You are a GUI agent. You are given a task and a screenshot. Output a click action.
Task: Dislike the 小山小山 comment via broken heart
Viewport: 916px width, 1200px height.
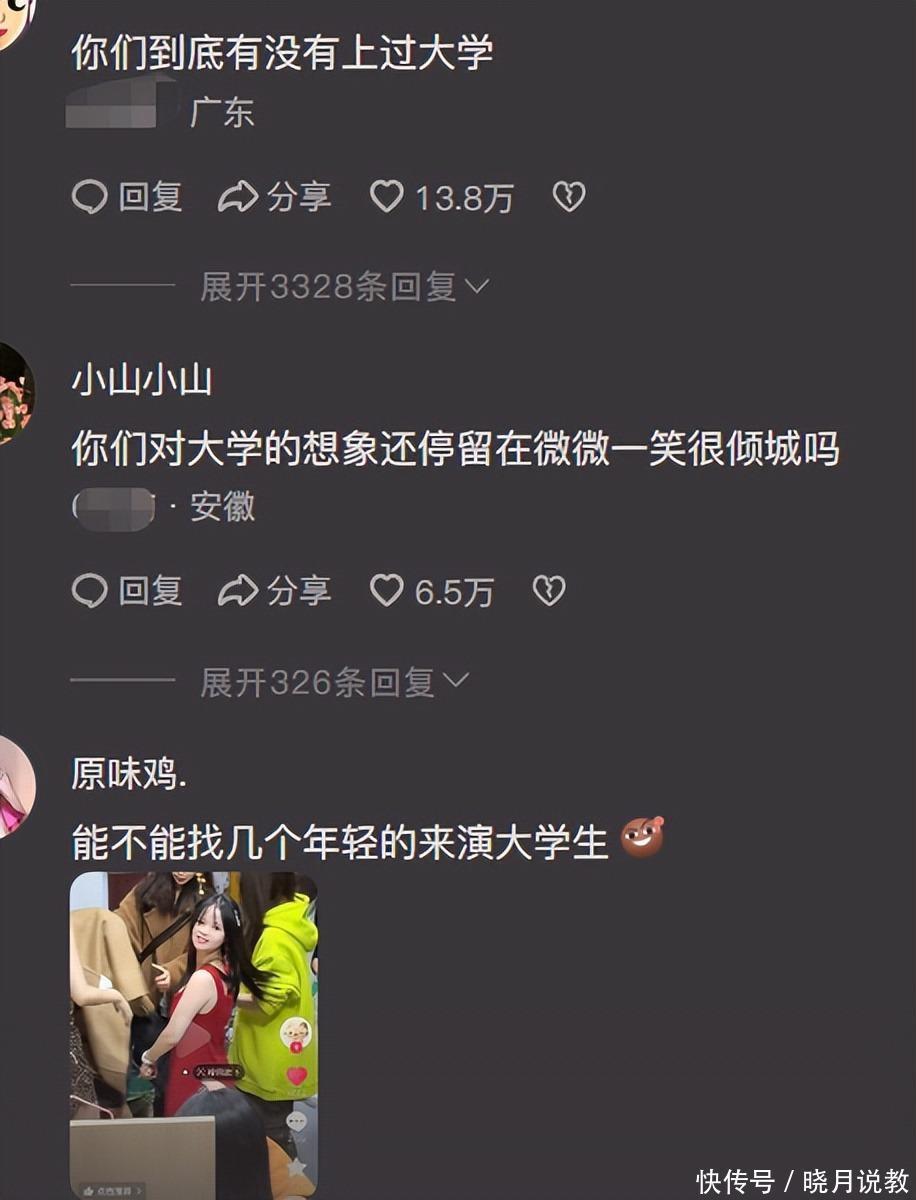point(549,591)
